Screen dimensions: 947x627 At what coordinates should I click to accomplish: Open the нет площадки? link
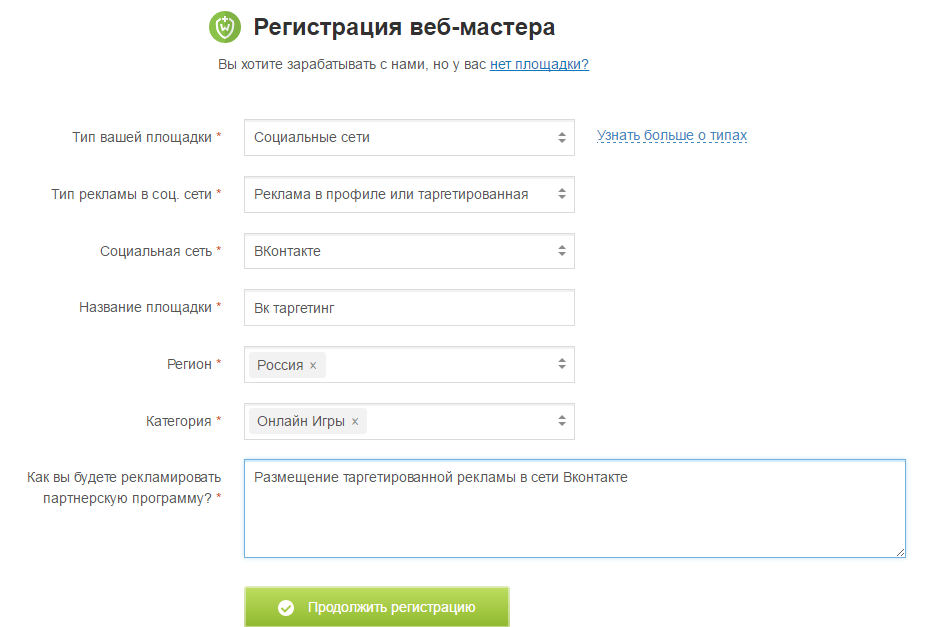pos(539,65)
